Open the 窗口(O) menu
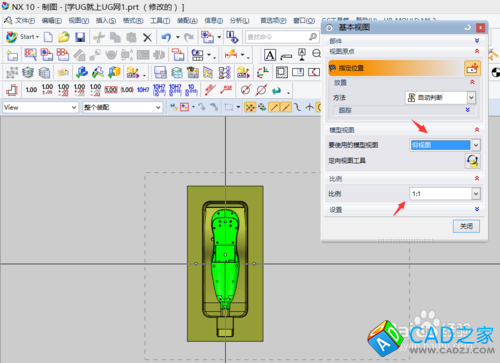This screenshot has height=363, width=500. [x=304, y=21]
